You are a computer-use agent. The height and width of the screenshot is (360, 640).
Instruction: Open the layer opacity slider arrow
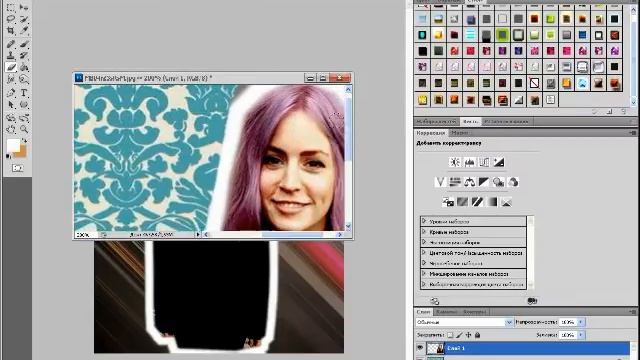pos(580,322)
